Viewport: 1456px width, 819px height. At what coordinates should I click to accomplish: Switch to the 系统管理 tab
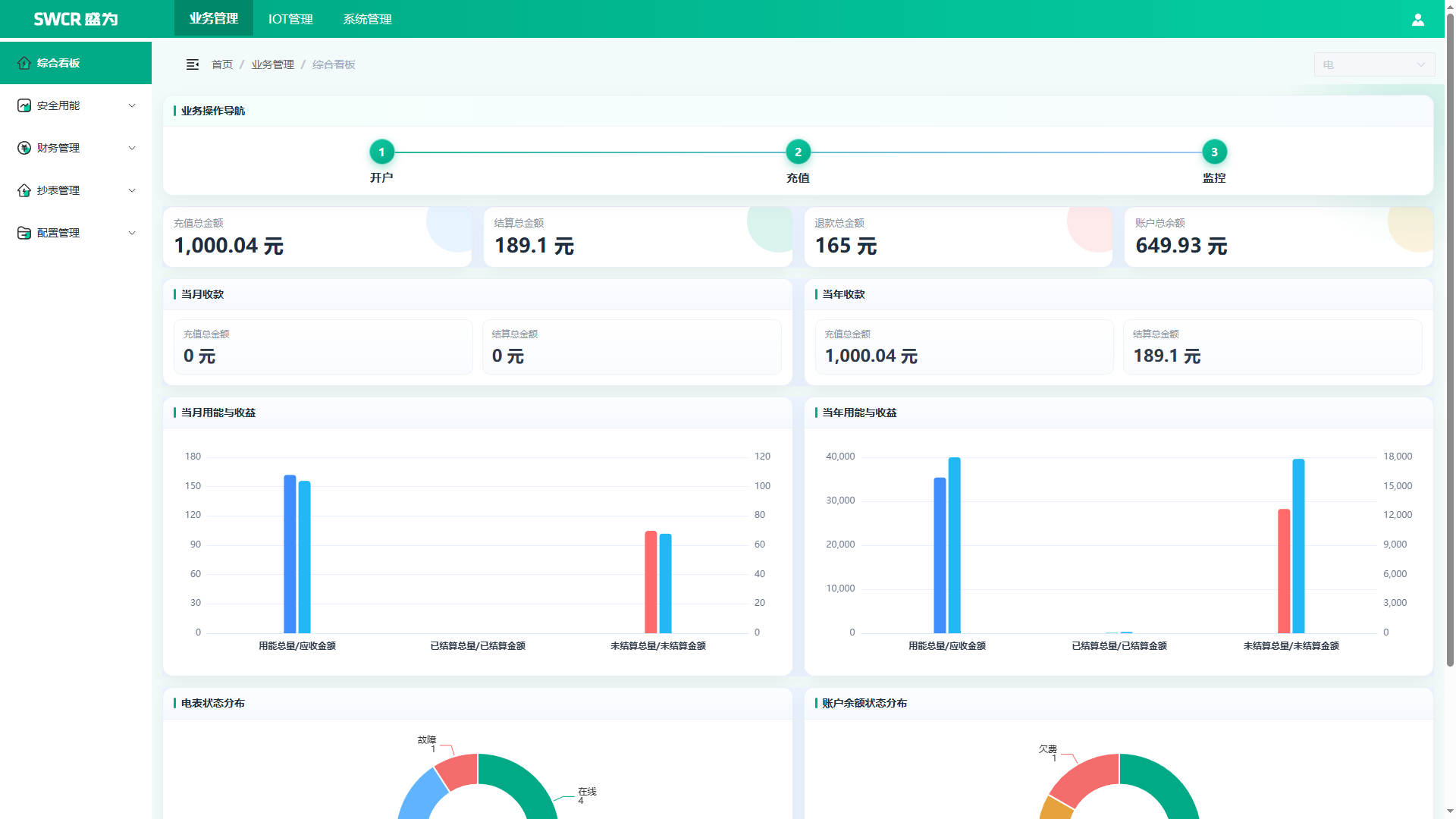(367, 19)
